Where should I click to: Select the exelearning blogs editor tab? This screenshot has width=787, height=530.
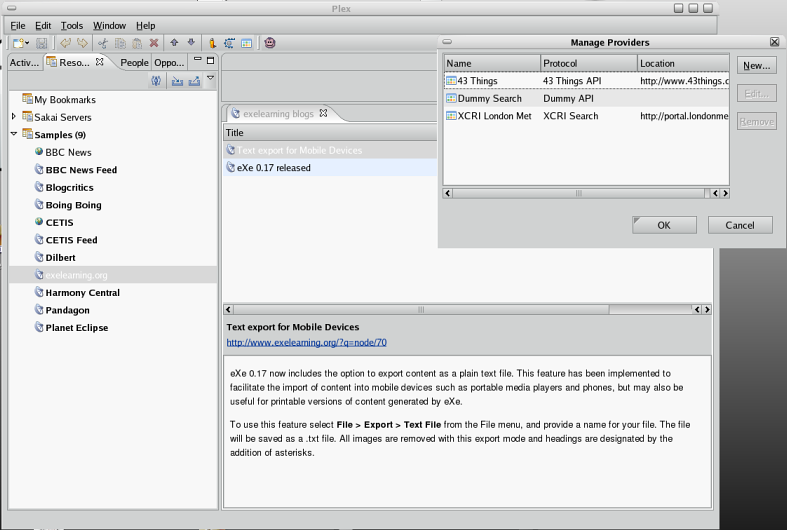coord(278,114)
